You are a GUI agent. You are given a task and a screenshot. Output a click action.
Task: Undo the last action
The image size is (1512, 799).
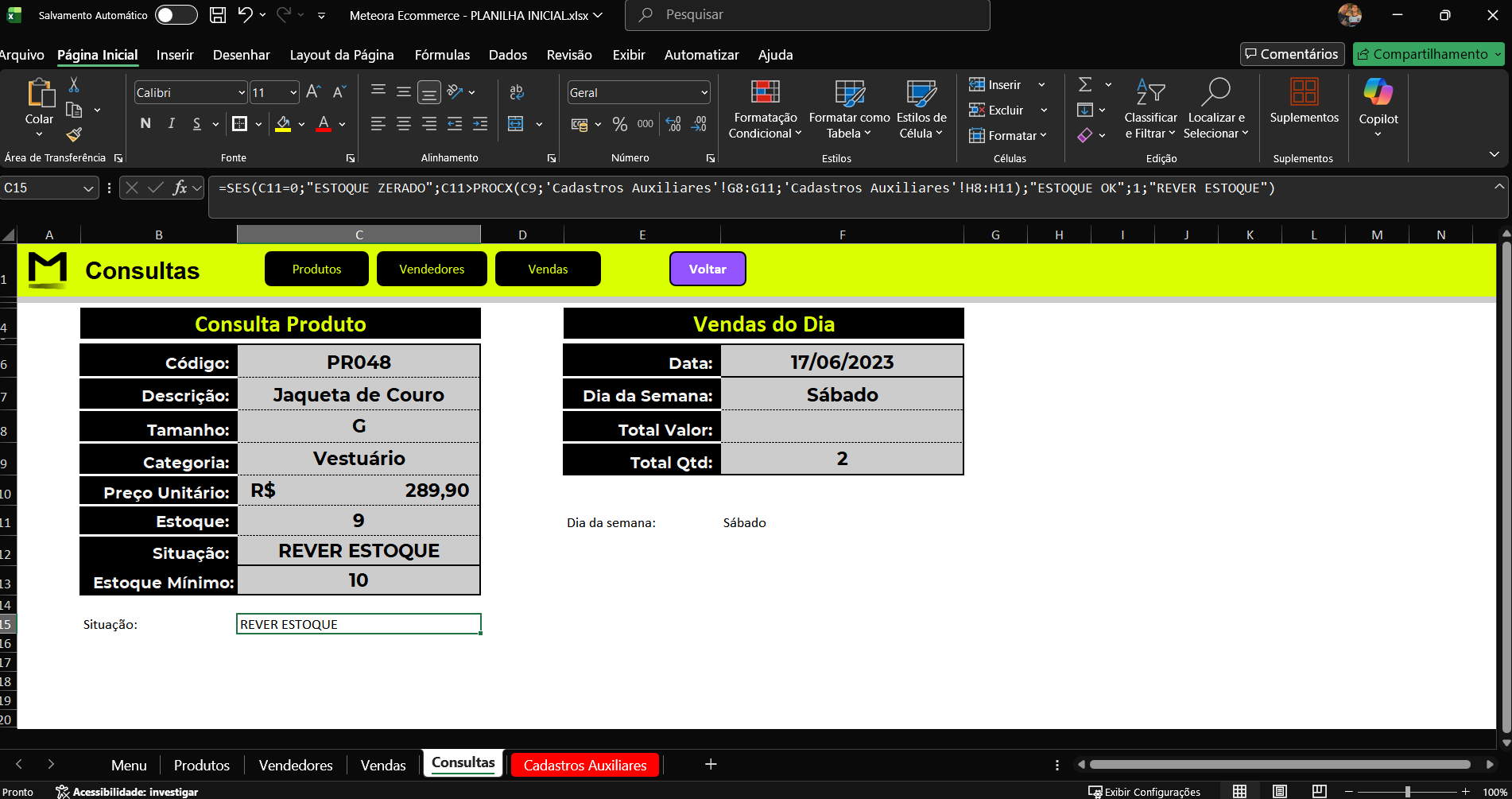click(245, 15)
